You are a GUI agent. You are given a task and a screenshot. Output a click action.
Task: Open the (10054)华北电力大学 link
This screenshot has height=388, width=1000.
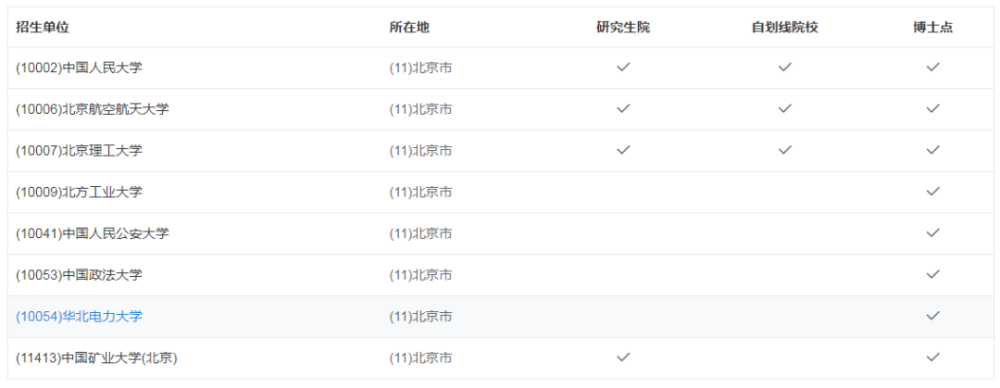tap(79, 317)
